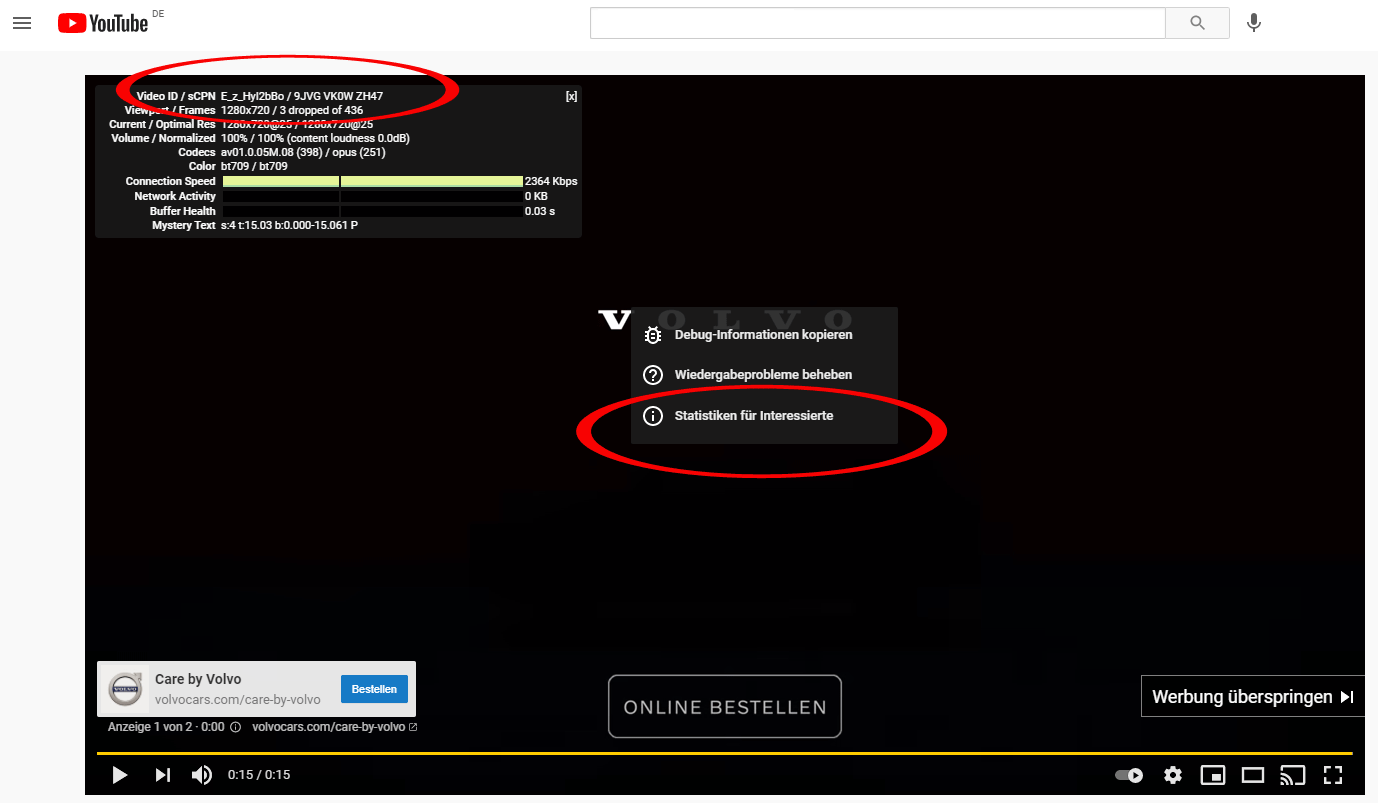Screen dimensions: 1378x803
Task: Open the hamburger guide menu
Action: [x=22, y=23]
